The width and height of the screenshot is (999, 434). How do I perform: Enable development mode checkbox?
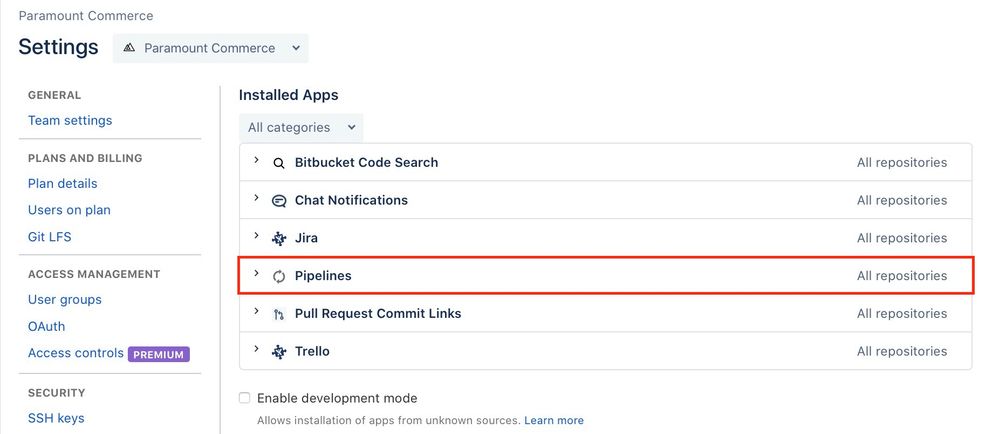(x=245, y=398)
